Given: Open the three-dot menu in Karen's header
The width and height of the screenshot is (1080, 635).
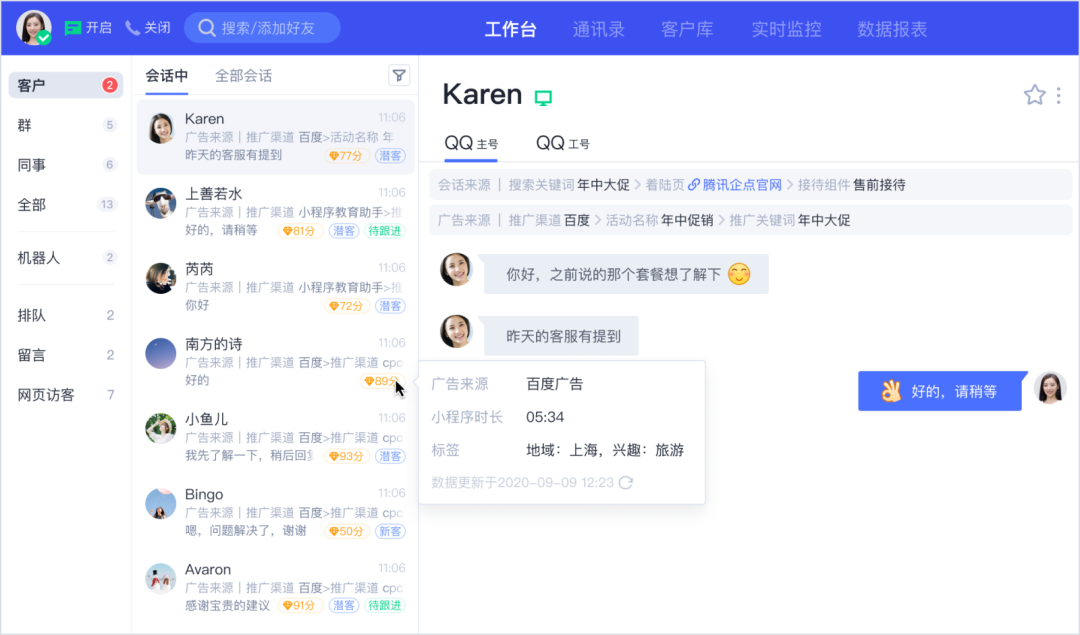Looking at the screenshot, I should [x=1059, y=95].
